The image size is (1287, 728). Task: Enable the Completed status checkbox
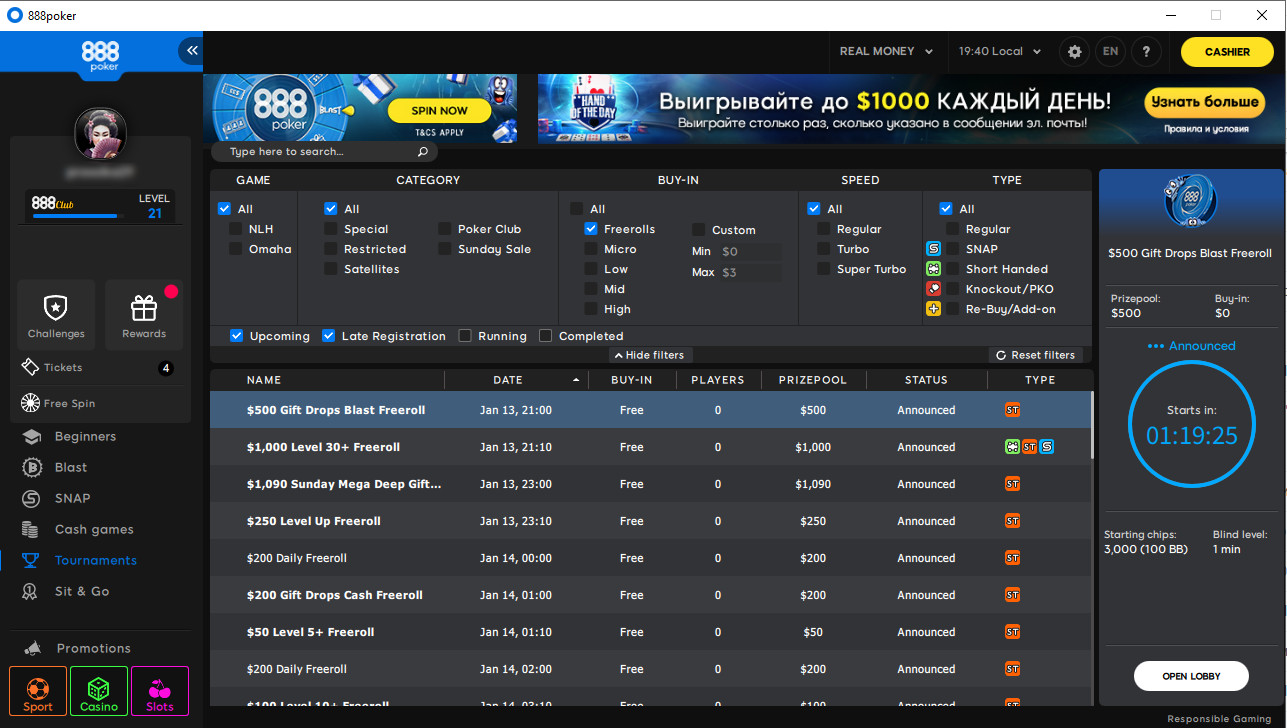click(x=546, y=336)
